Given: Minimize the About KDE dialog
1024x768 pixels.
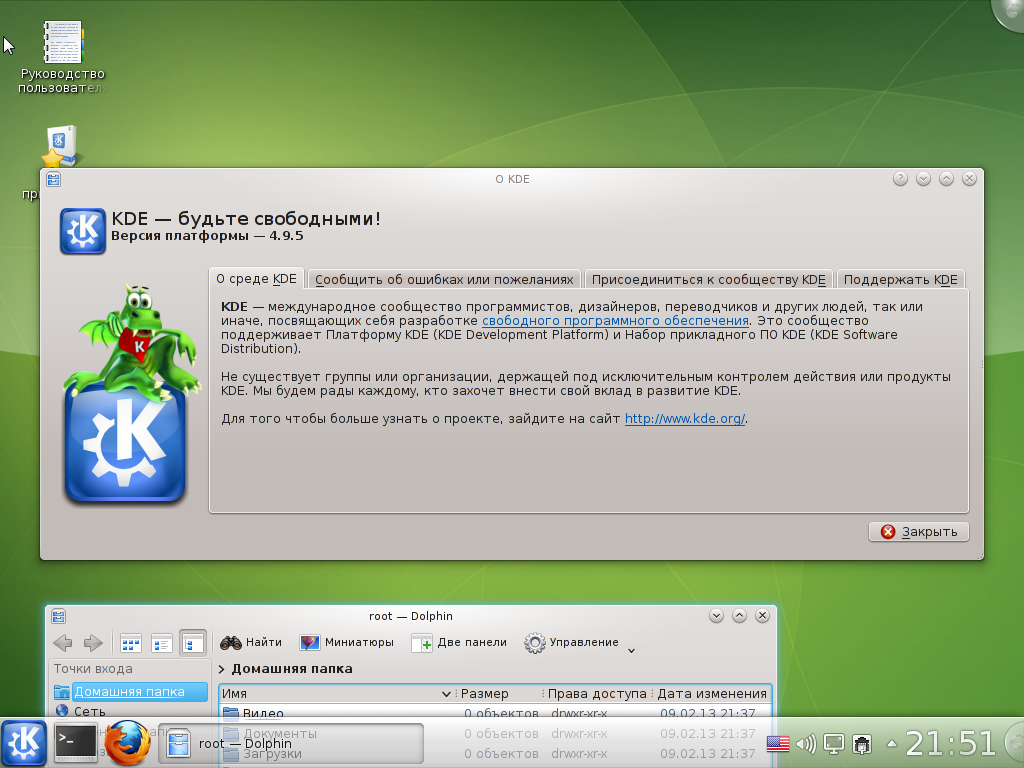Looking at the screenshot, I should point(923,178).
